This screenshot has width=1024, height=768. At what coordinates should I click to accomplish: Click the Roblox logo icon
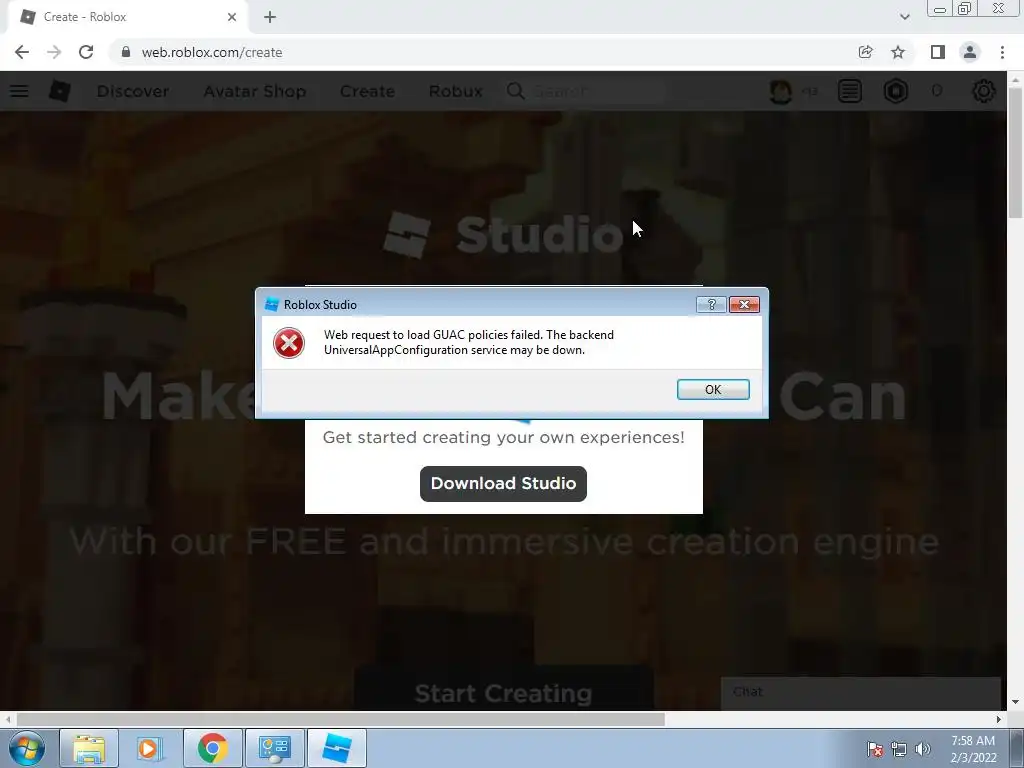click(x=59, y=91)
